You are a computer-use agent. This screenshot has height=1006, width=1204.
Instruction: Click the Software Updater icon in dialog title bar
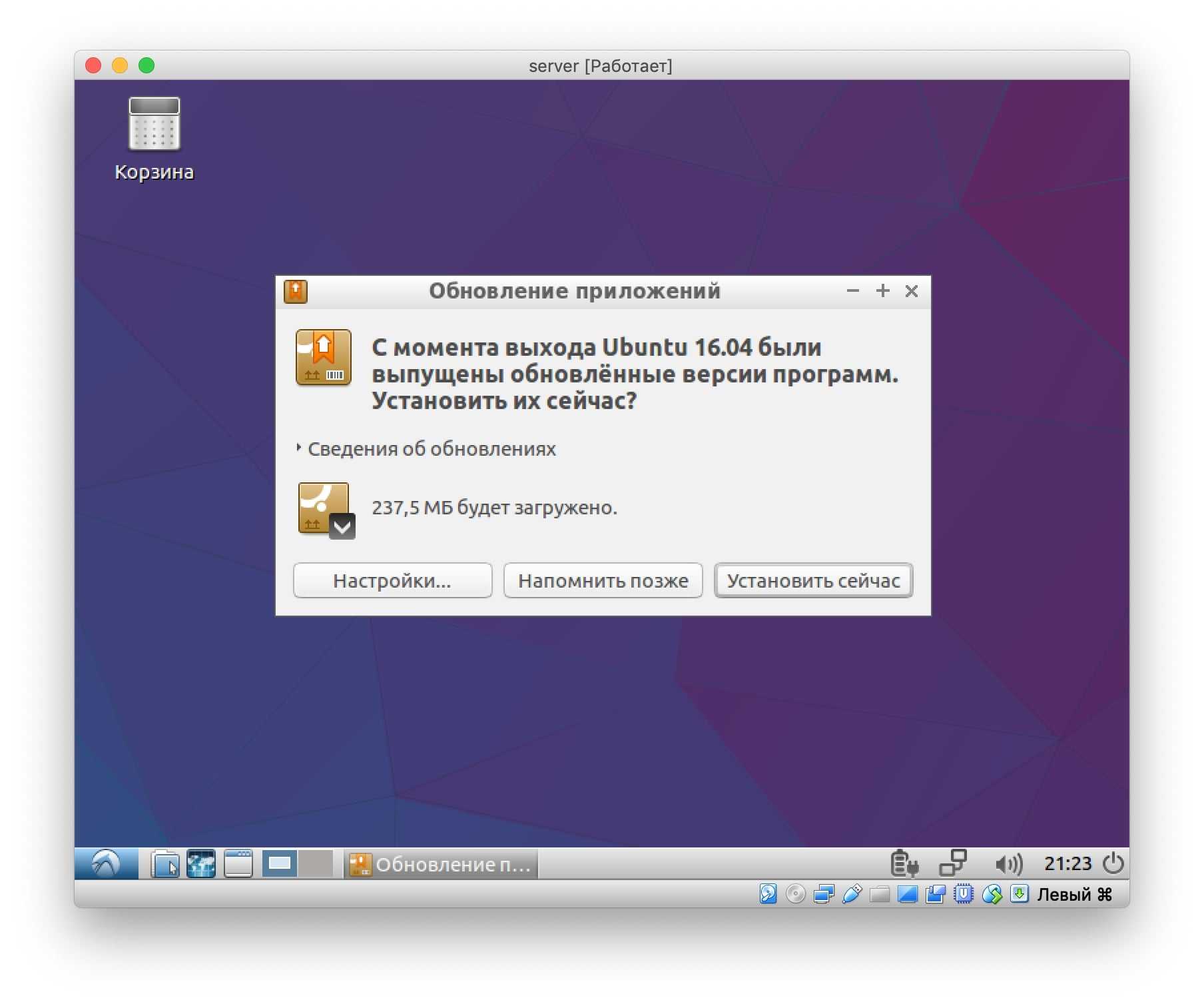[x=295, y=292]
